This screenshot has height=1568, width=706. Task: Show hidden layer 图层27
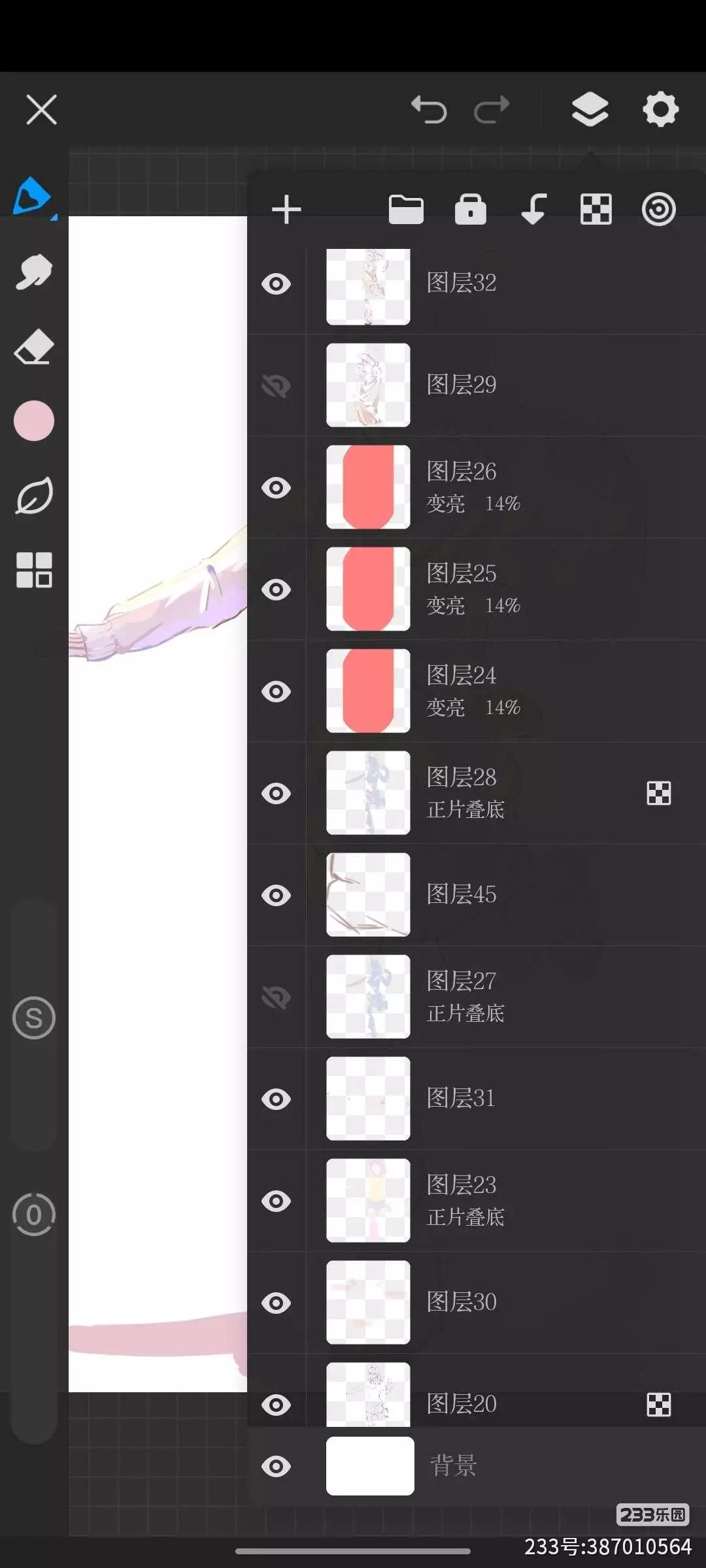276,998
